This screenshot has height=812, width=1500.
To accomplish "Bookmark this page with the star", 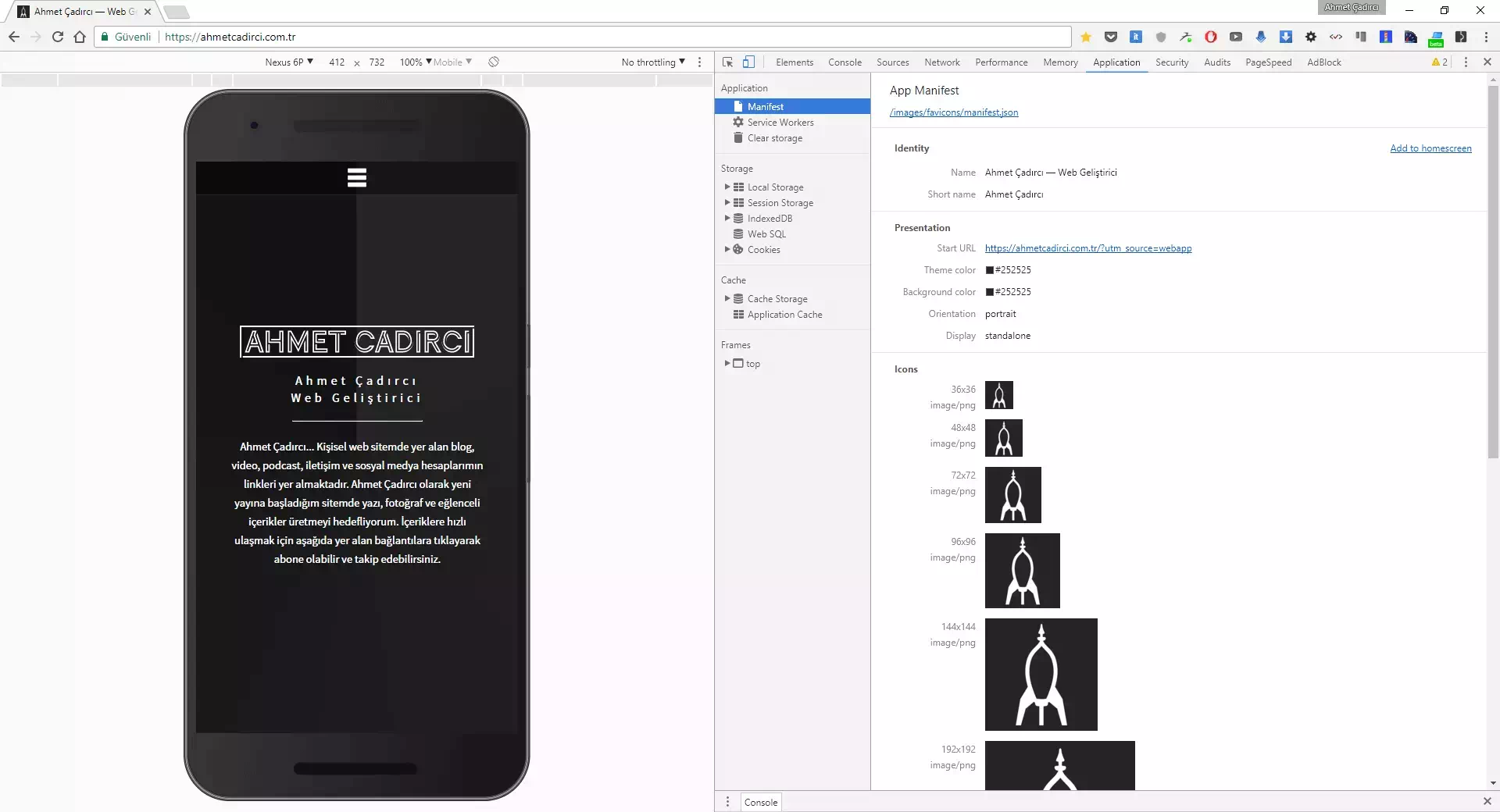I will (x=1086, y=37).
